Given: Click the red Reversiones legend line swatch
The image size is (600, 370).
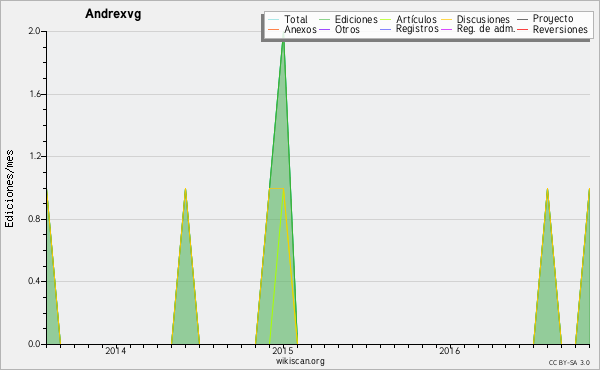Looking at the screenshot, I should [523, 29].
